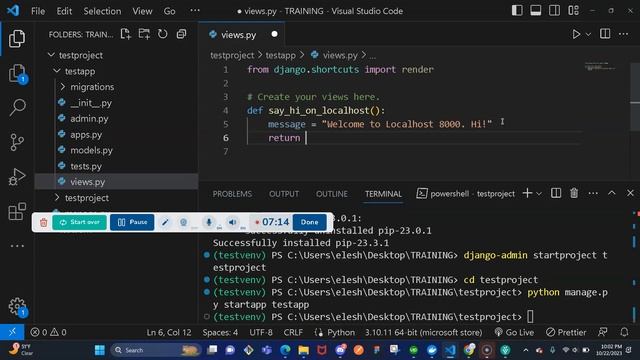Create a new file in Explorer

pos(126,34)
